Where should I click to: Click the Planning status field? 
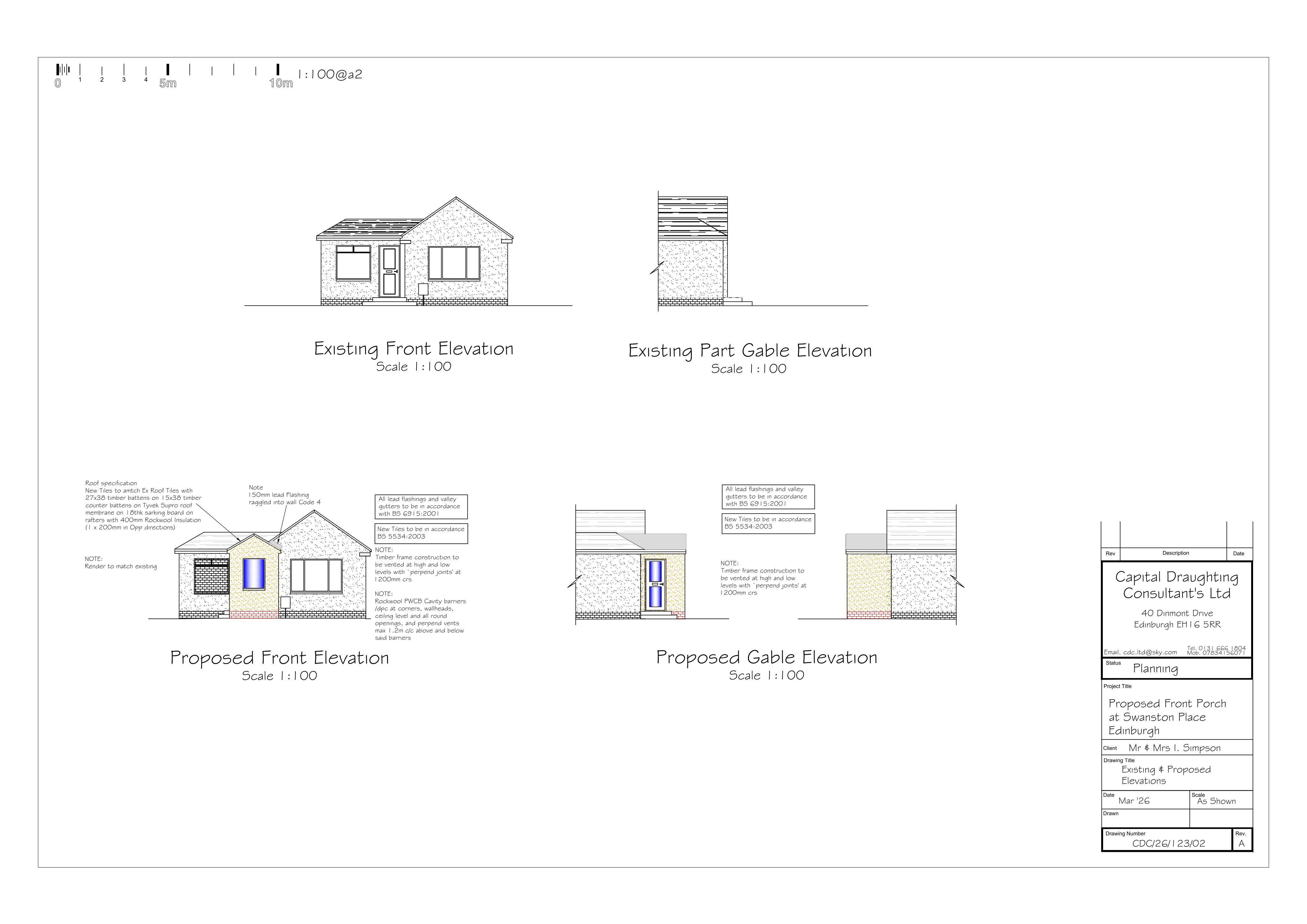[x=1155, y=669]
